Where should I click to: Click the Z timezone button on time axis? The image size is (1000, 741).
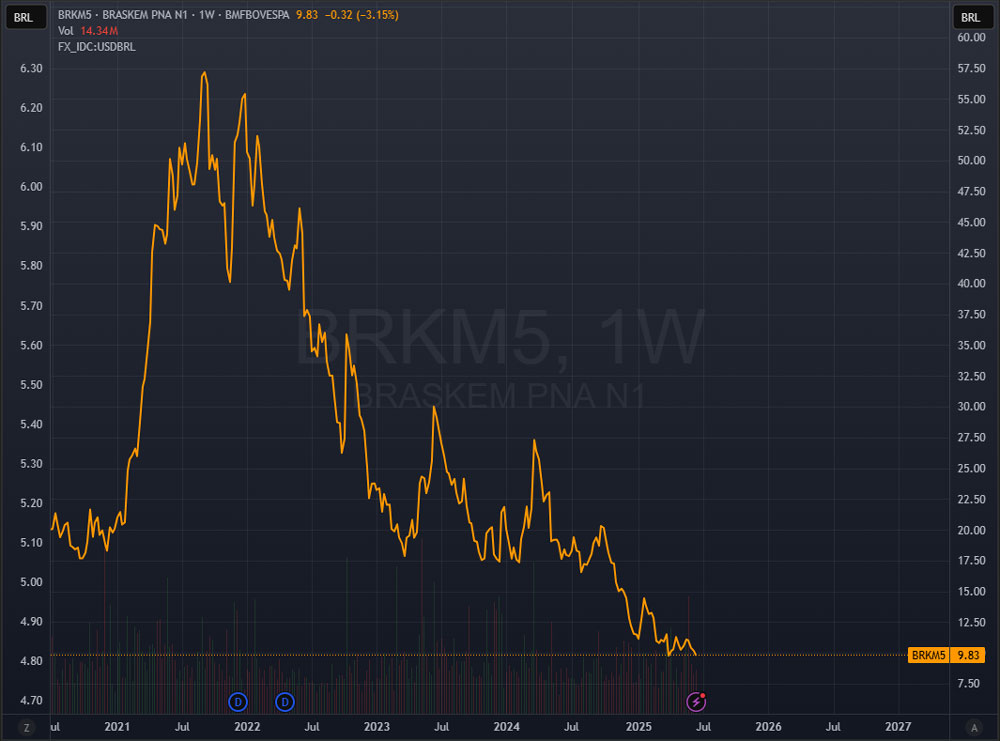coord(27,727)
